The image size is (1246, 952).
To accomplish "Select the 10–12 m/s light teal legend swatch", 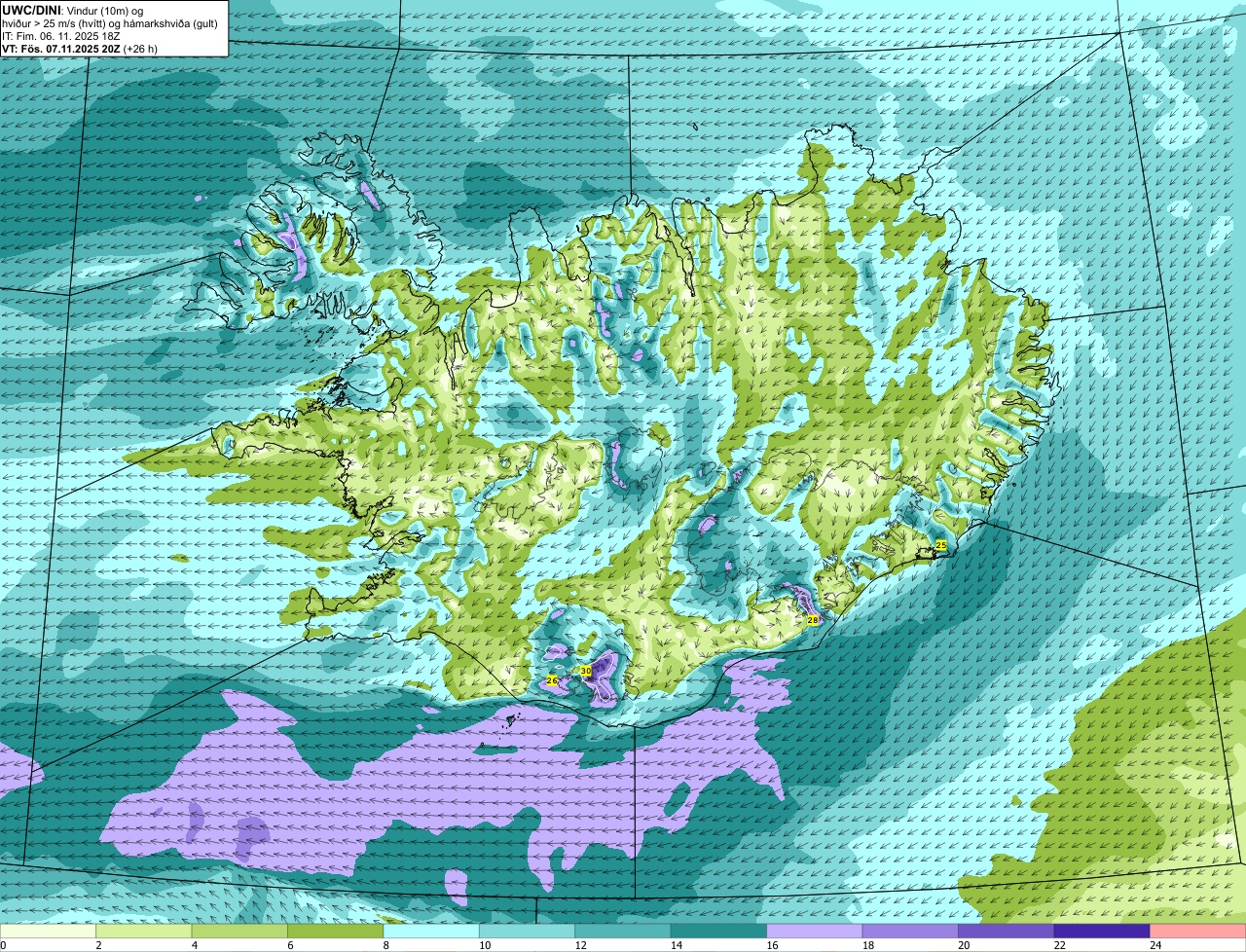I will (x=528, y=932).
